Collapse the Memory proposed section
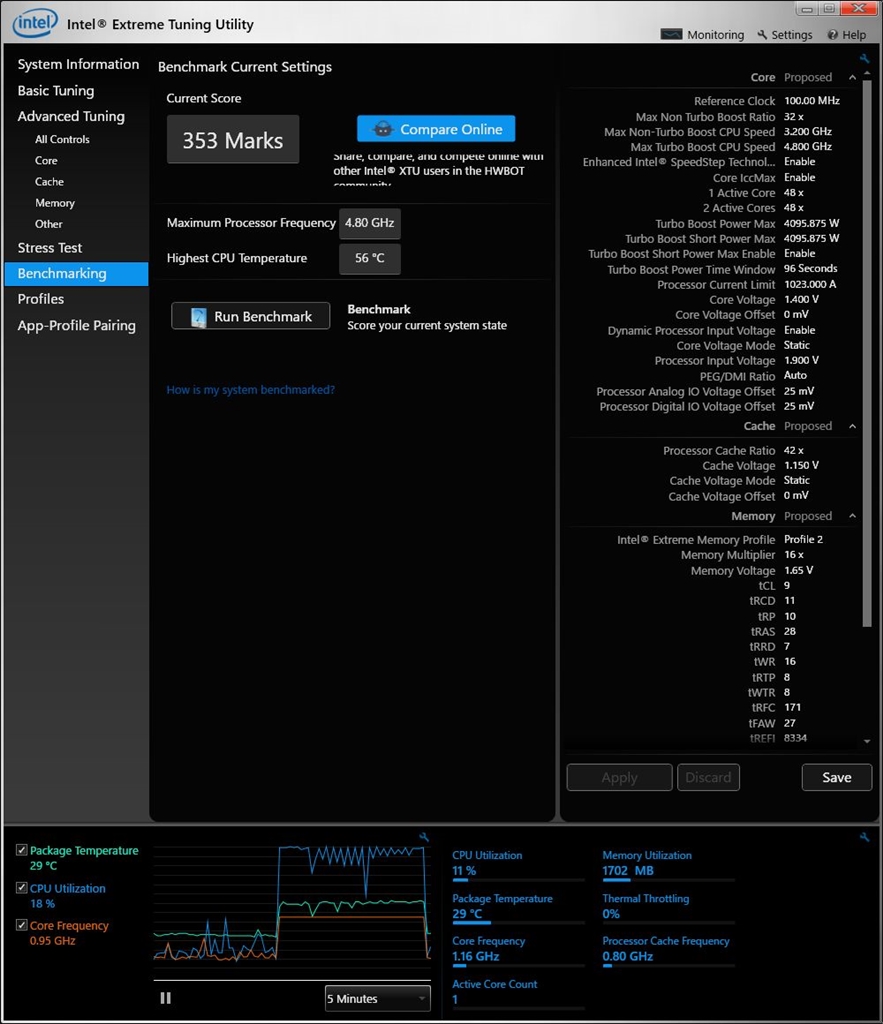This screenshot has width=883, height=1024. point(852,516)
